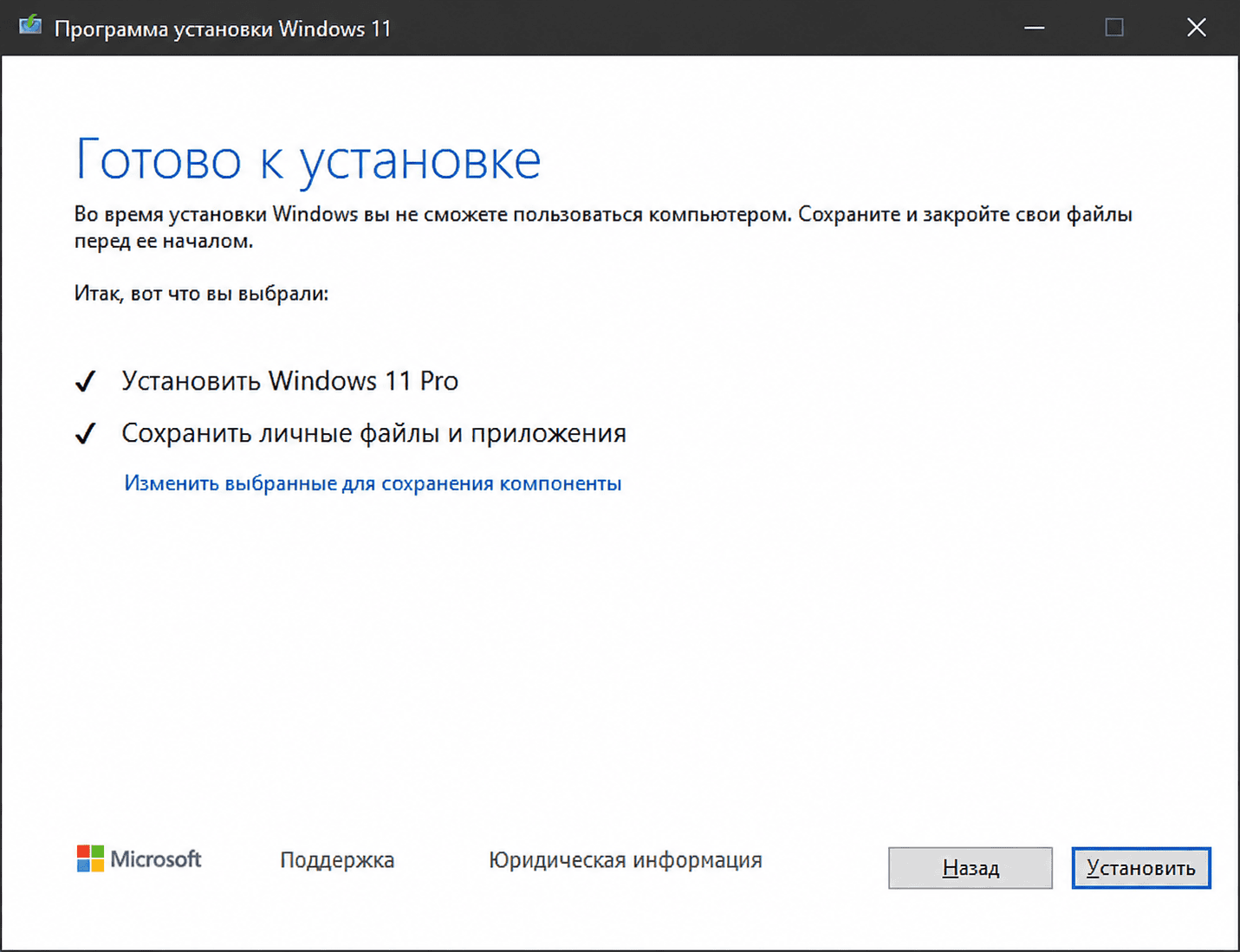Click the Windows setup icon in title bar
This screenshot has width=1240, height=952.
30,27
